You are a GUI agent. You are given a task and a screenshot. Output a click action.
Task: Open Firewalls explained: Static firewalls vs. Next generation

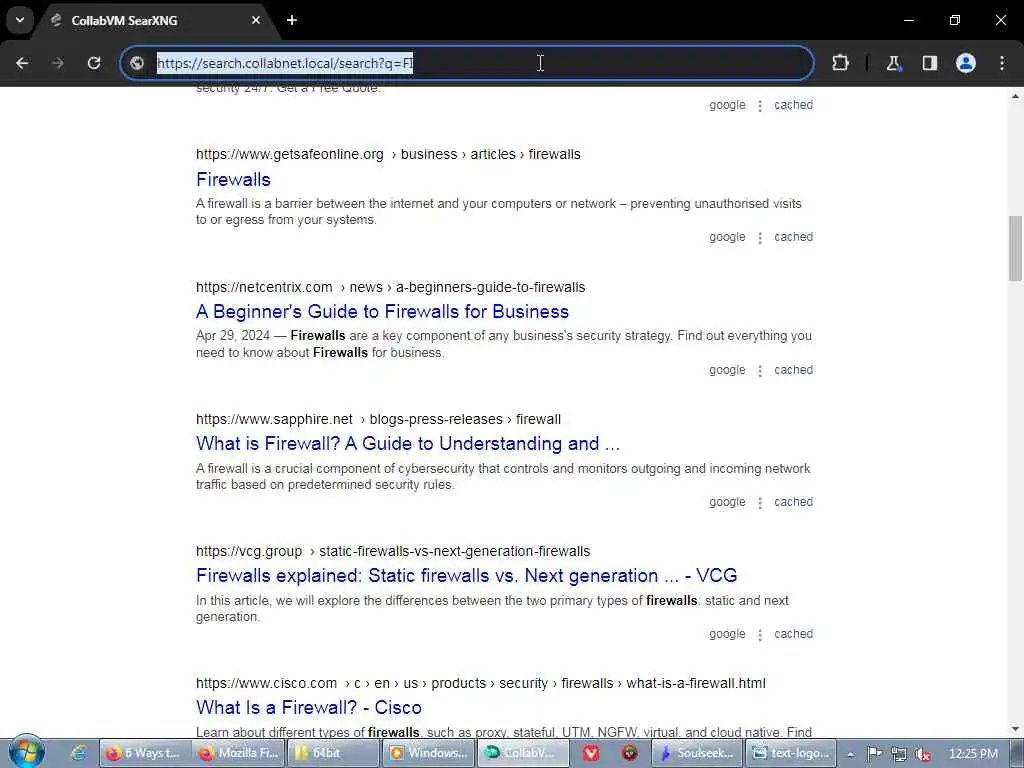coord(466,575)
